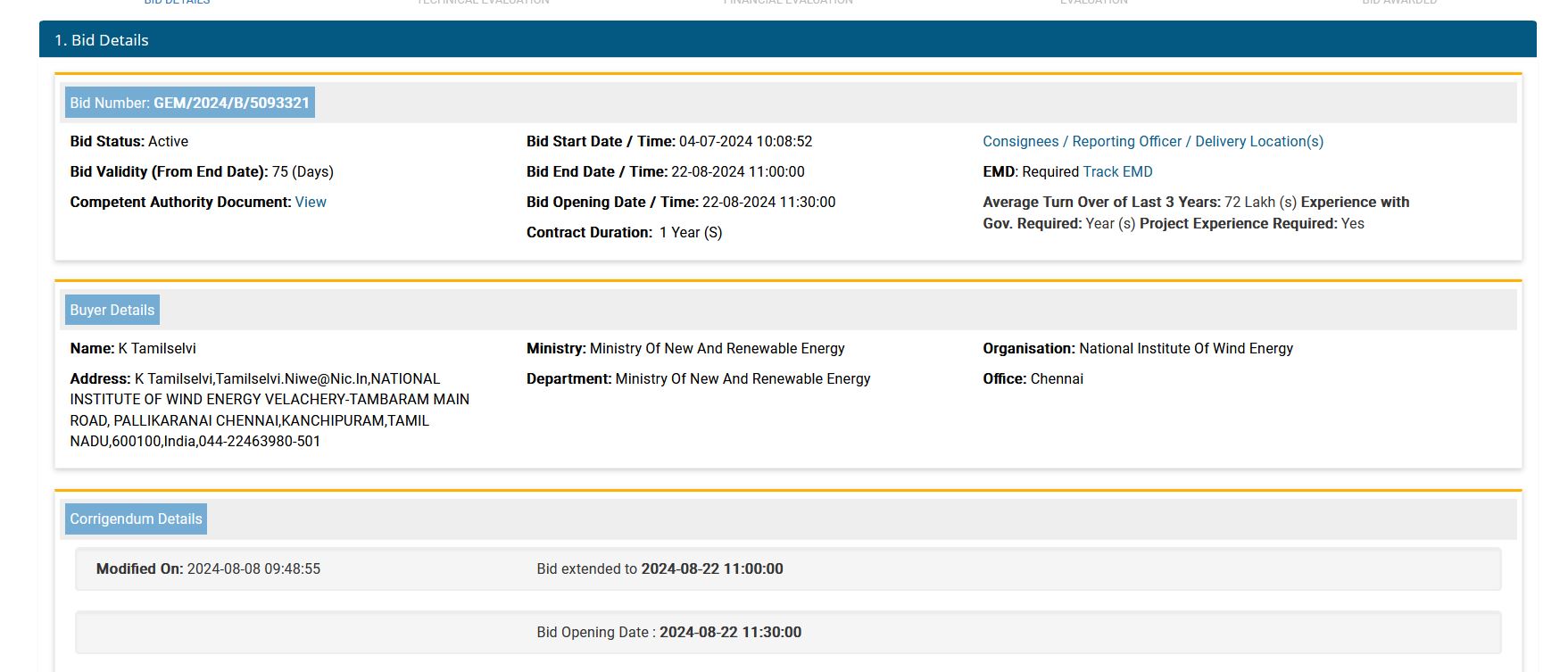Select the Buyer Details section label
This screenshot has height=672, width=1568.
112,310
